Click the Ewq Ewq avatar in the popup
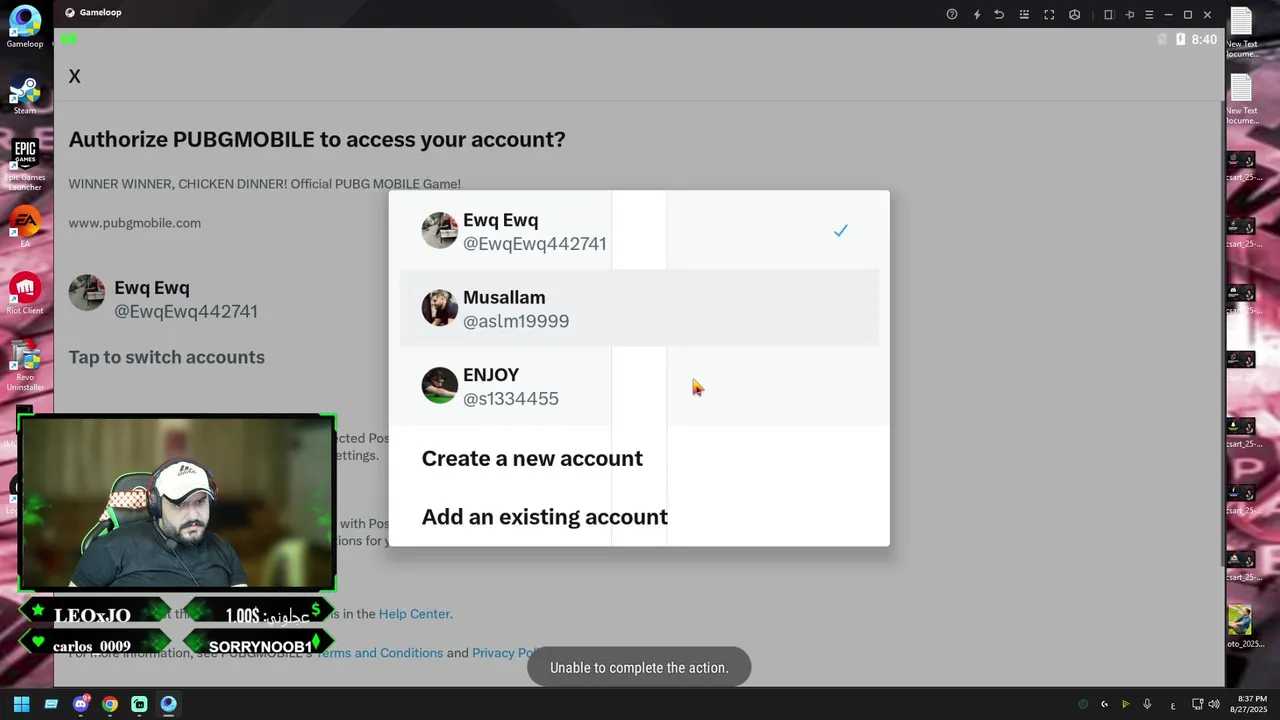This screenshot has height=720, width=1280. [x=439, y=230]
